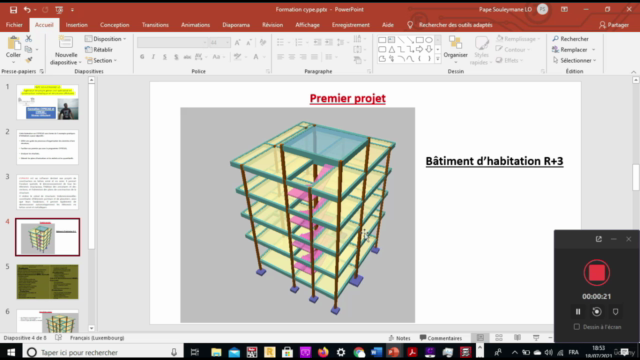Image resolution: width=640 pixels, height=360 pixels.
Task: Select slide 5 thumbnail
Action: (47, 282)
